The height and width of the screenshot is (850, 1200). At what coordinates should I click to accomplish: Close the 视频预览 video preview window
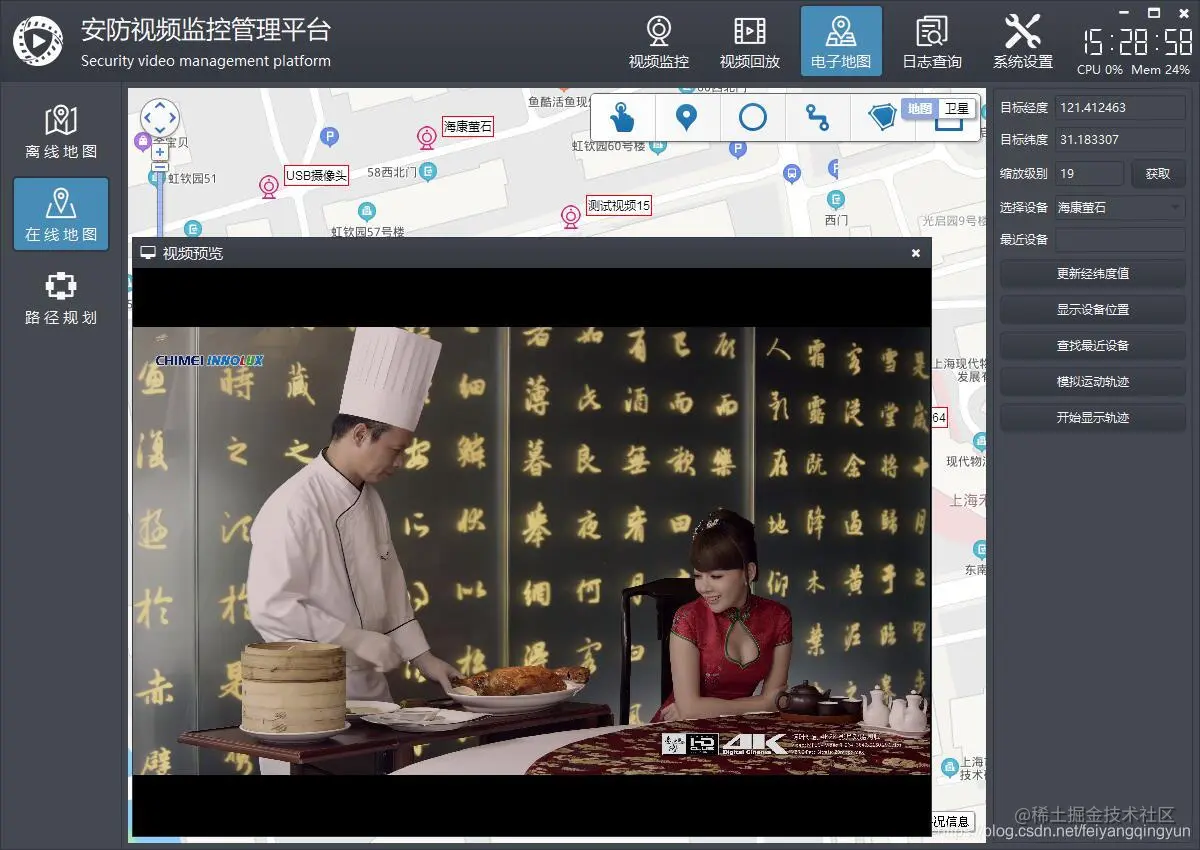915,253
